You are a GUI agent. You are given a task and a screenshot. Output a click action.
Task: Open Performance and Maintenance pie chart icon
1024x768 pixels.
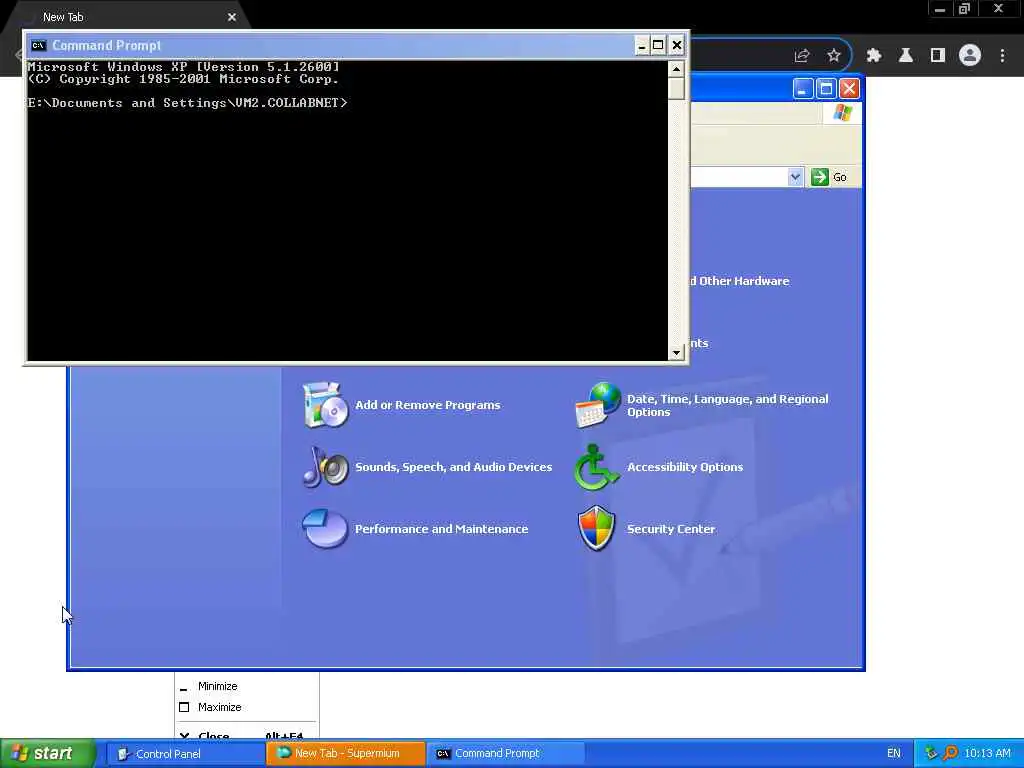pos(325,528)
